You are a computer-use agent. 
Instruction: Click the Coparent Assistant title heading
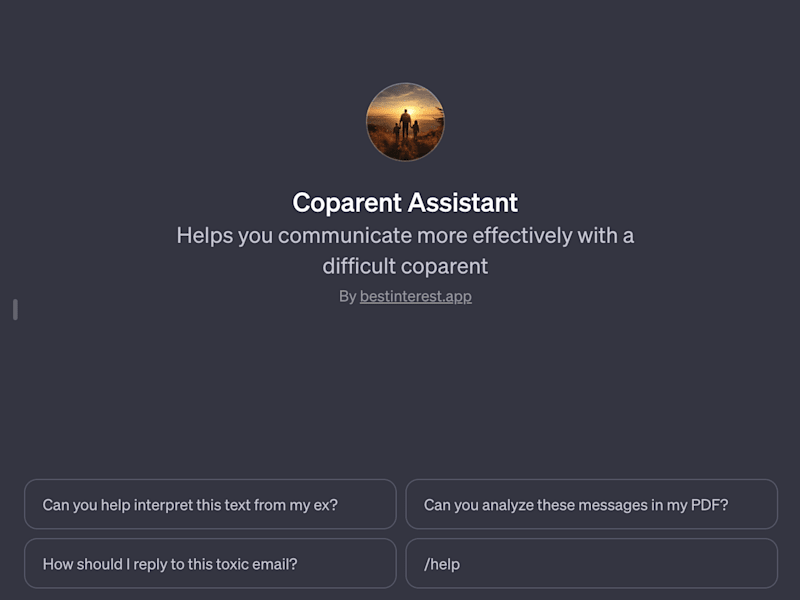(x=405, y=203)
